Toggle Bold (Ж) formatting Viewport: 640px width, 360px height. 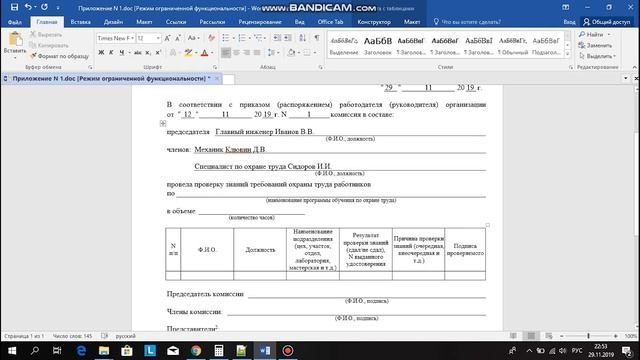click(x=101, y=53)
